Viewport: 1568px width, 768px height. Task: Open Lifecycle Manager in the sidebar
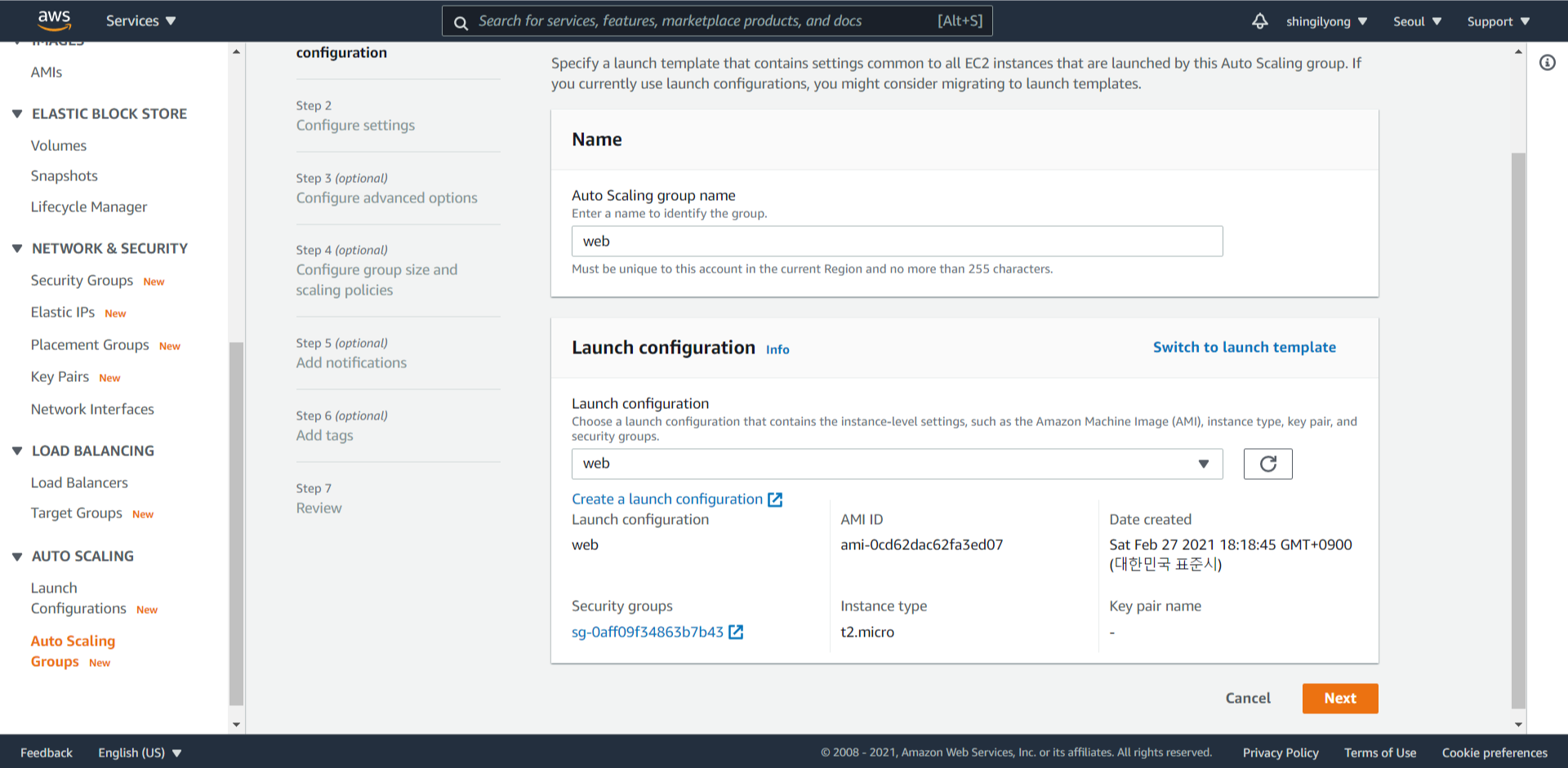[x=89, y=206]
